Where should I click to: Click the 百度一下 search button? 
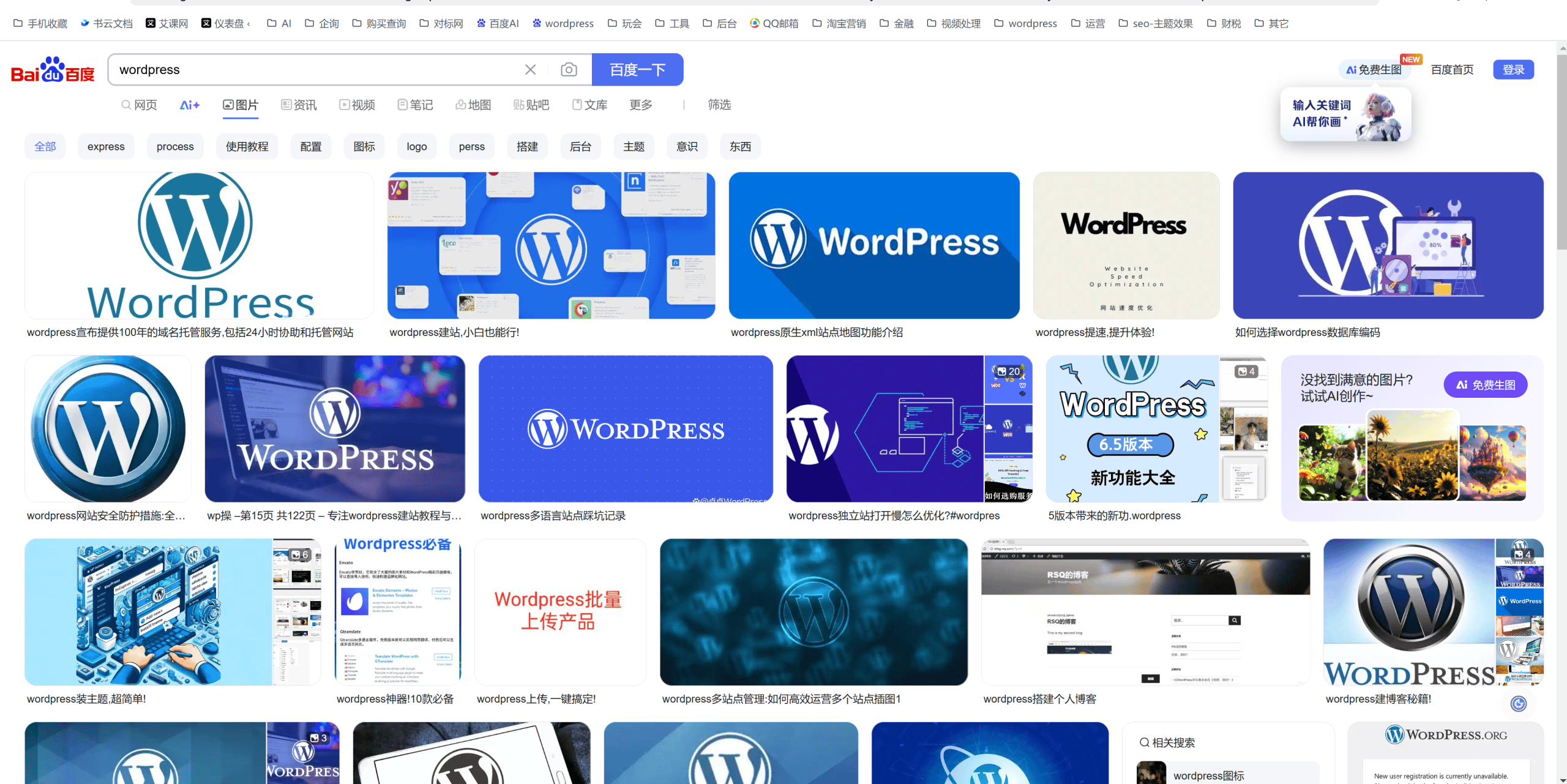click(638, 70)
